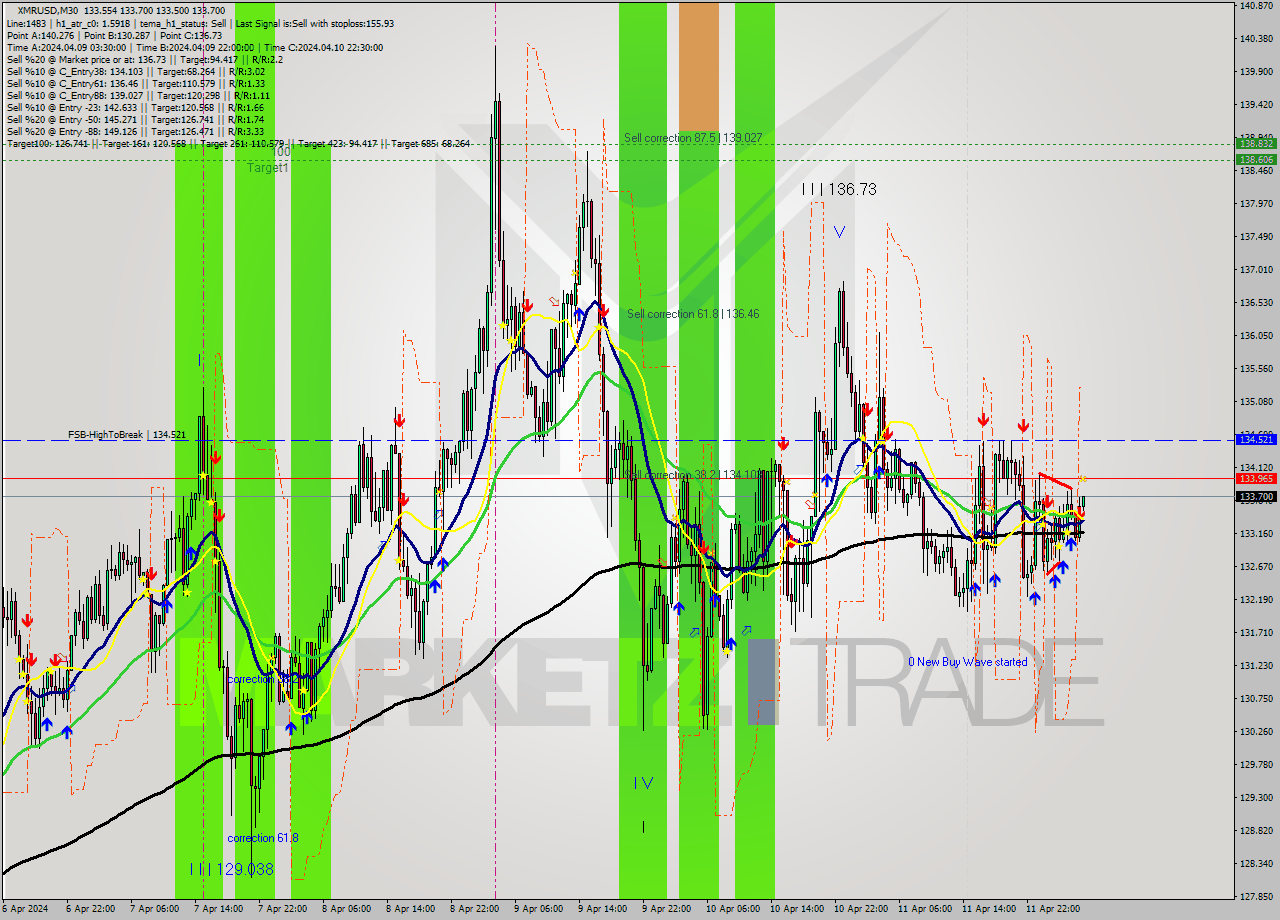Click the 132.190 price axis value
The height and width of the screenshot is (920, 1280).
1255,600
